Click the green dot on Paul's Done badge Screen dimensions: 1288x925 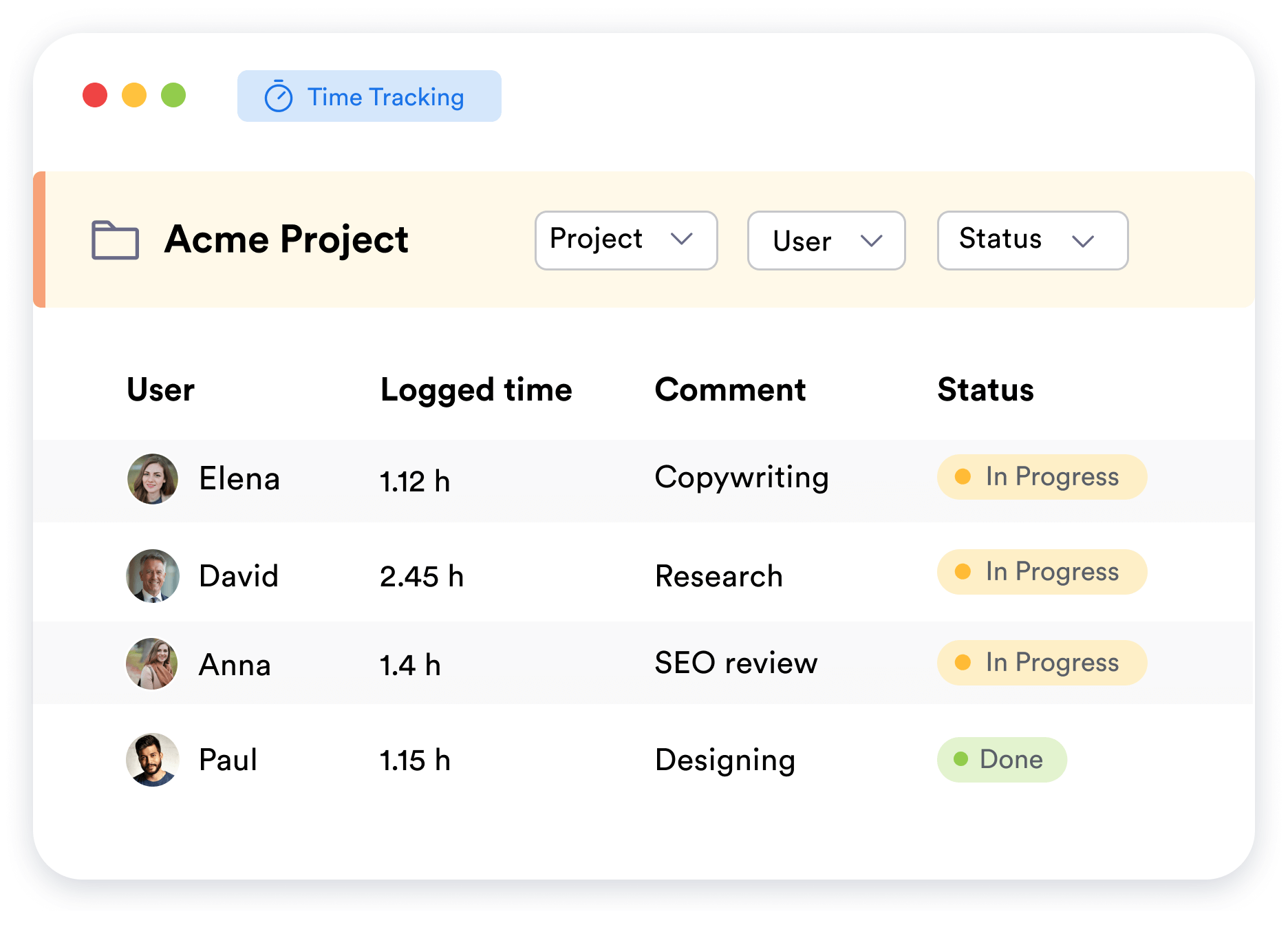(x=961, y=759)
